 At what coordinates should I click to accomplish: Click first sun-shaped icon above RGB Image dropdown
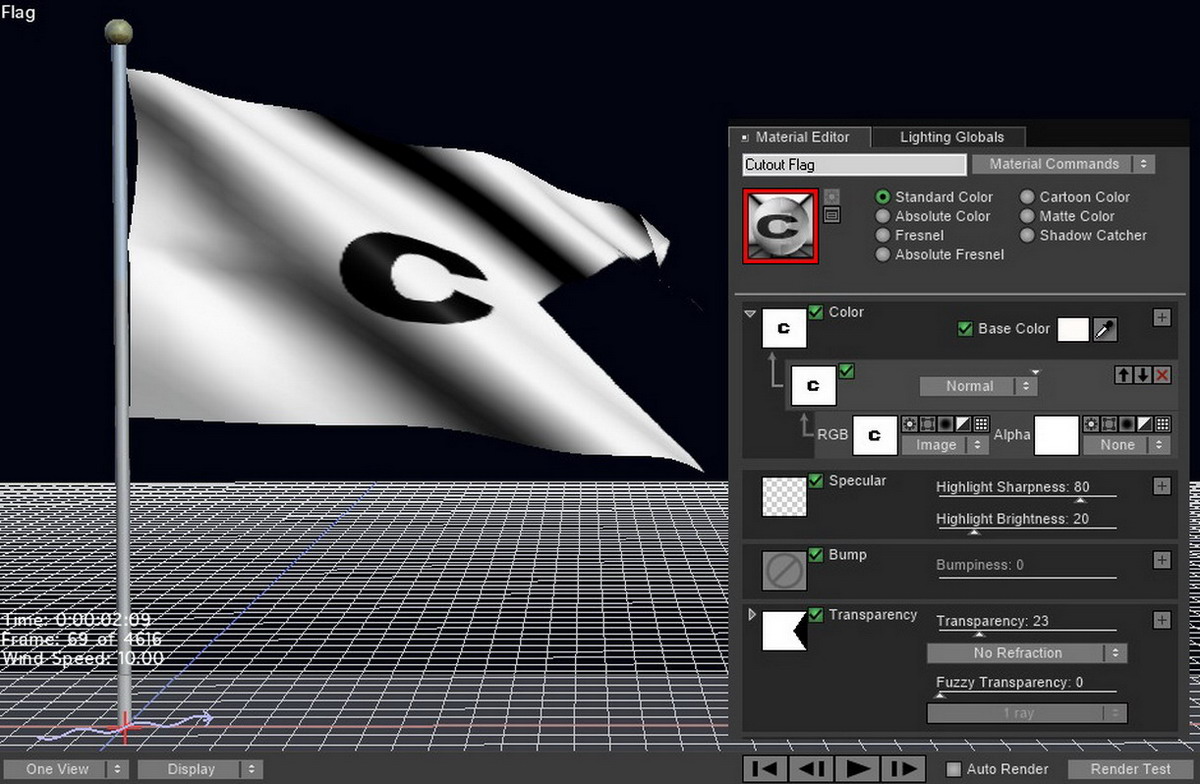click(x=909, y=424)
